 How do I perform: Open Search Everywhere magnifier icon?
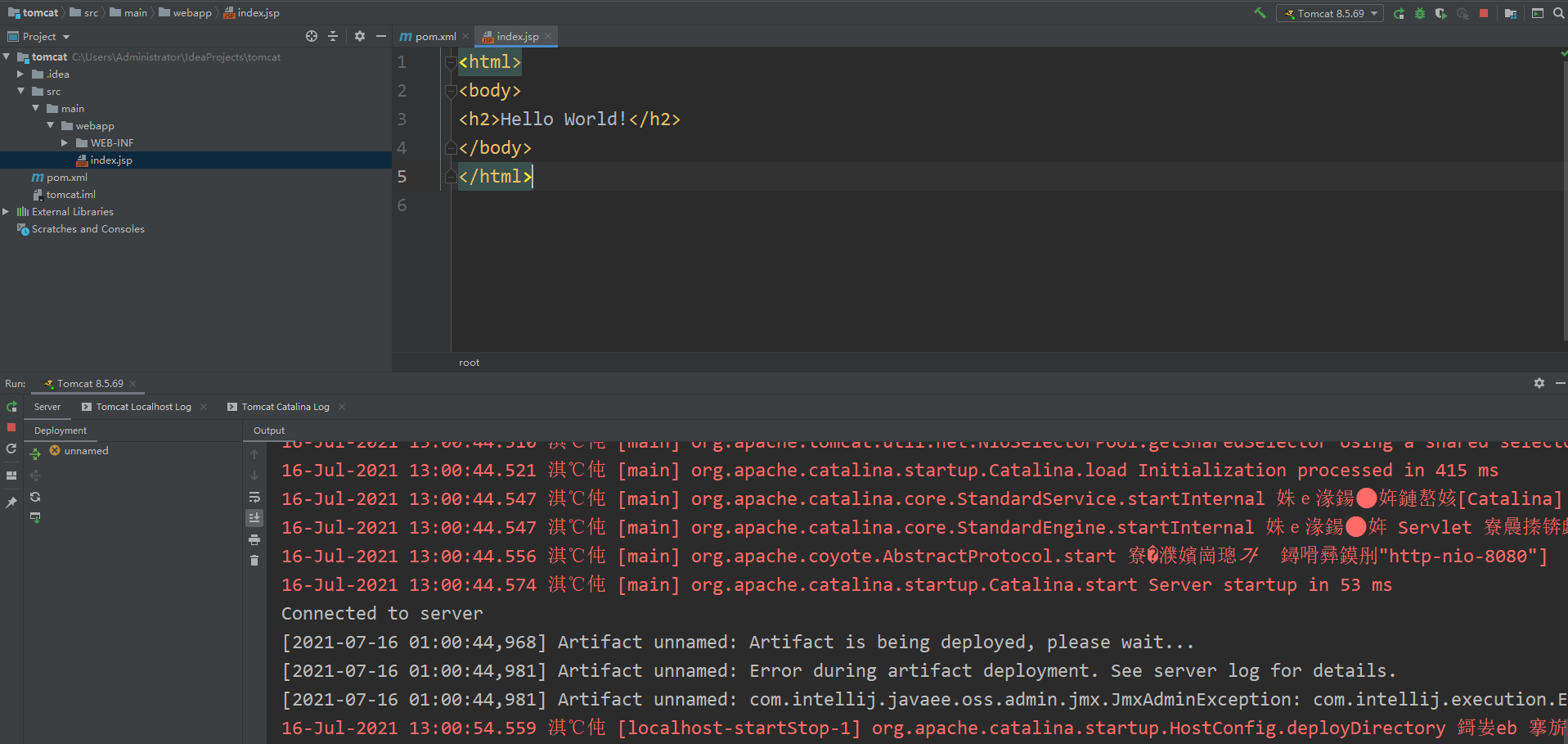(x=1558, y=13)
